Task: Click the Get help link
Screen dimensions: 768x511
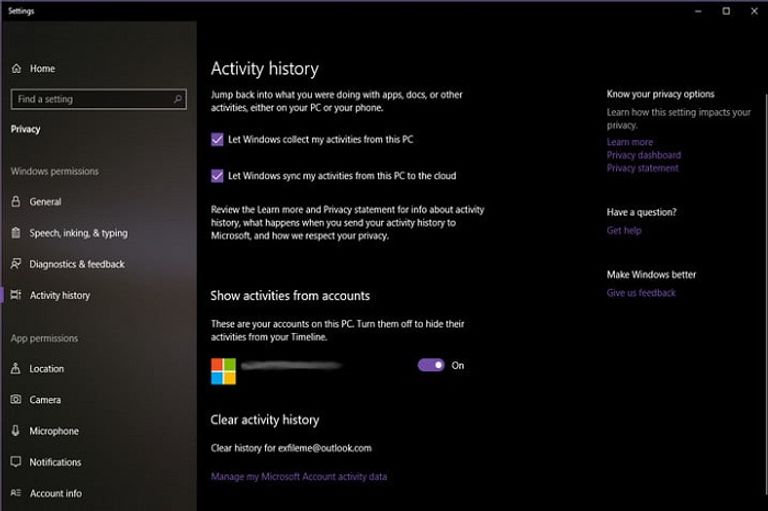Action: (624, 230)
